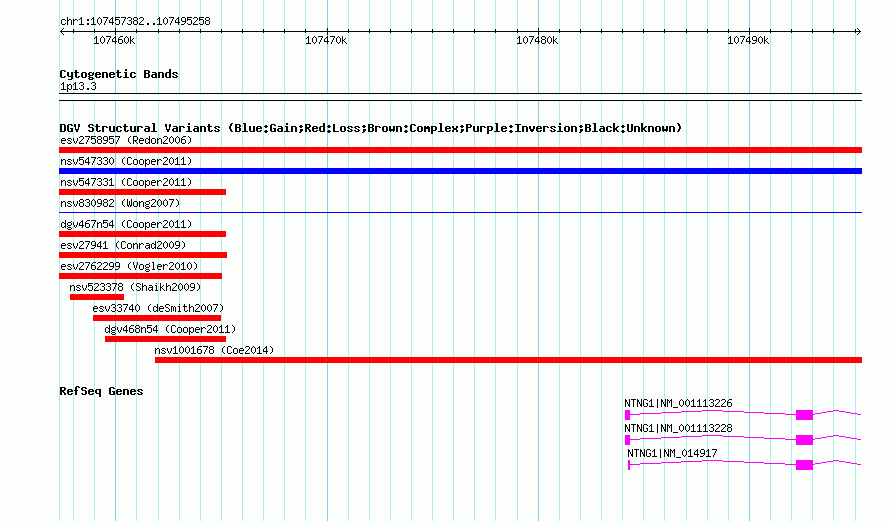Open NTNG1|NM_014917 gene label
This screenshot has height=521, width=890.
[672, 453]
